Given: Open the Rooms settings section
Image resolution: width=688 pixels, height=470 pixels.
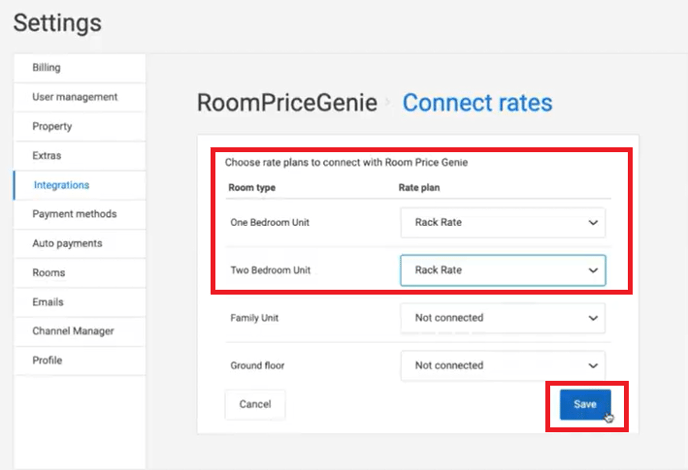Looking at the screenshot, I should [x=48, y=272].
